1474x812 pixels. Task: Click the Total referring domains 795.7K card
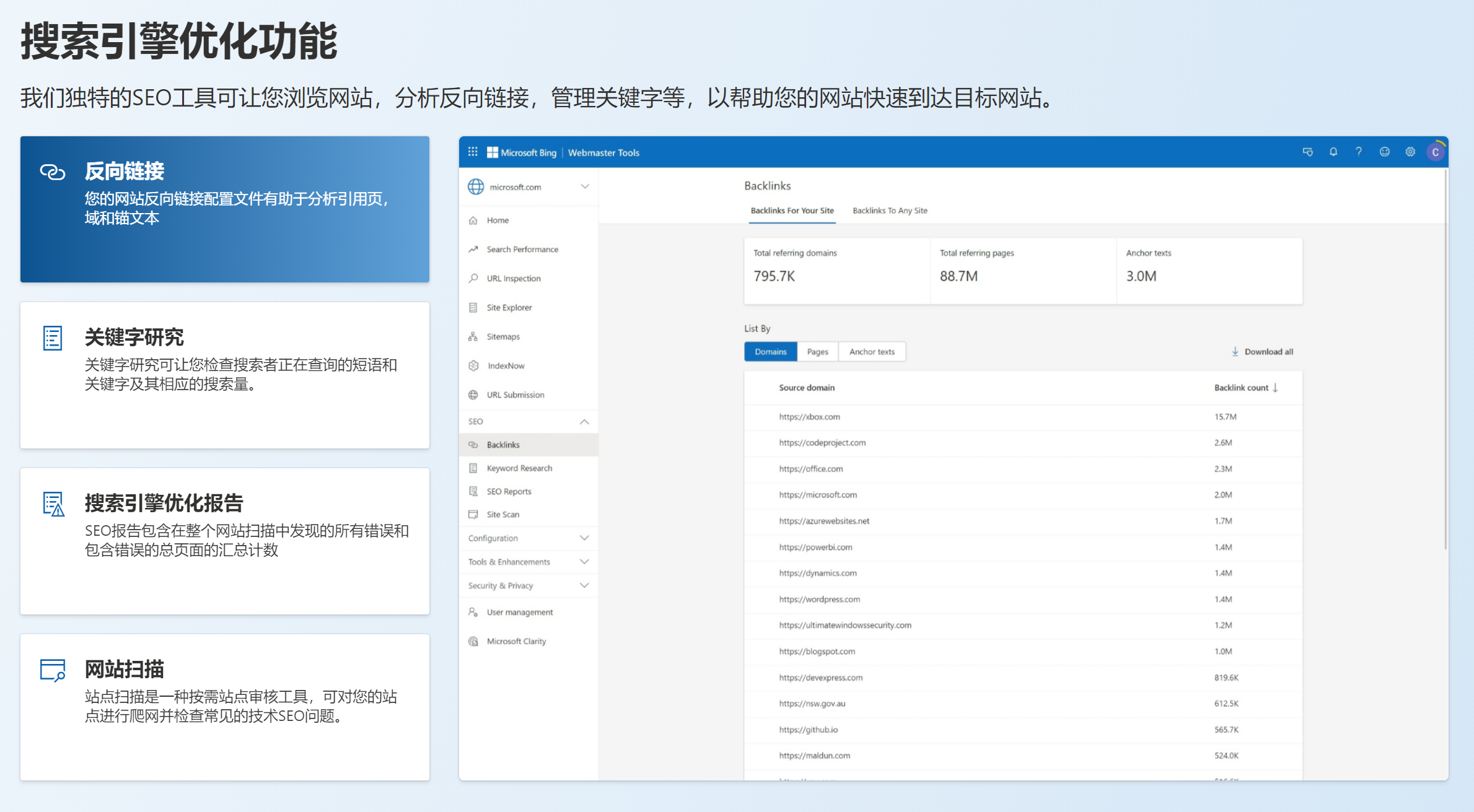pyautogui.click(x=837, y=271)
